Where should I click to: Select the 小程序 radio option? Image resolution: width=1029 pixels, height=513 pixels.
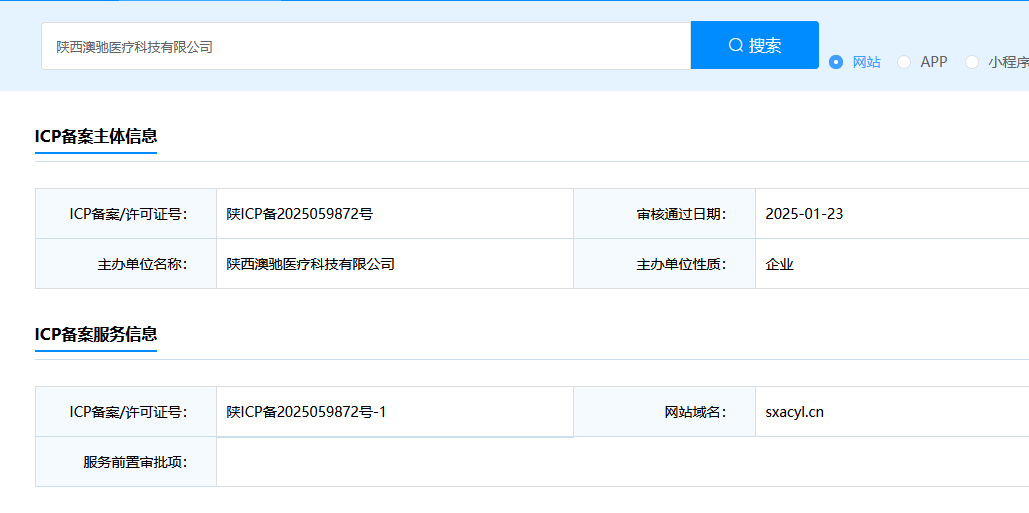(x=996, y=62)
